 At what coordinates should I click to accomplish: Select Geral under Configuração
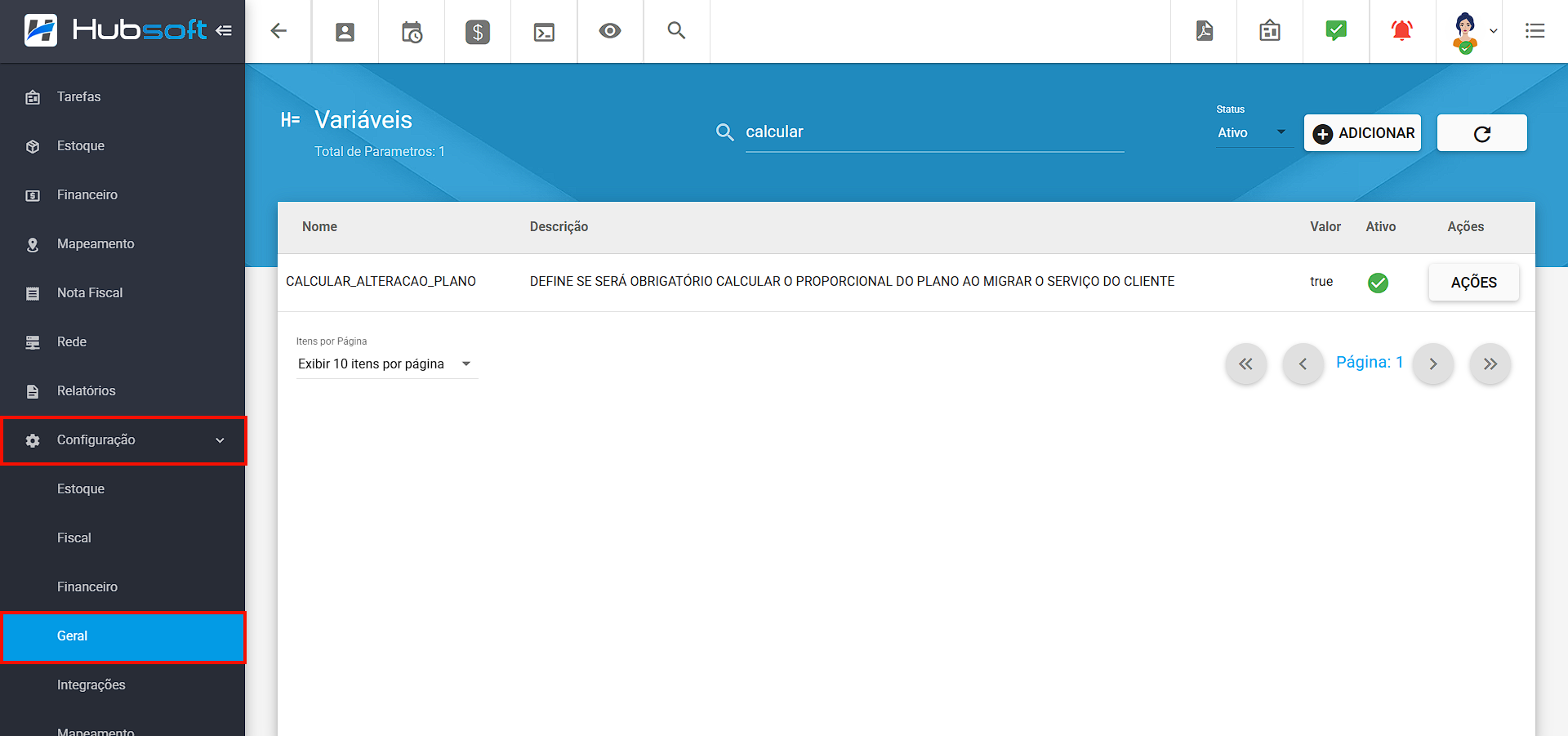click(x=122, y=636)
